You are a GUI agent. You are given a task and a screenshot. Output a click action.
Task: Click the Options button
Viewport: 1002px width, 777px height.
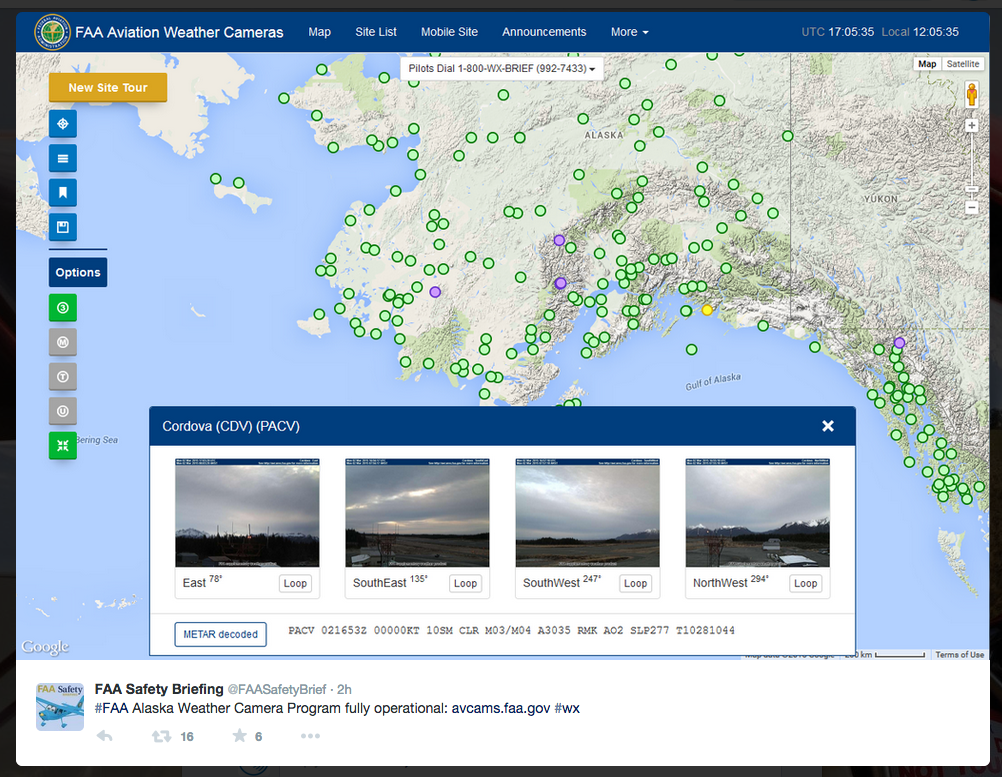pos(78,272)
